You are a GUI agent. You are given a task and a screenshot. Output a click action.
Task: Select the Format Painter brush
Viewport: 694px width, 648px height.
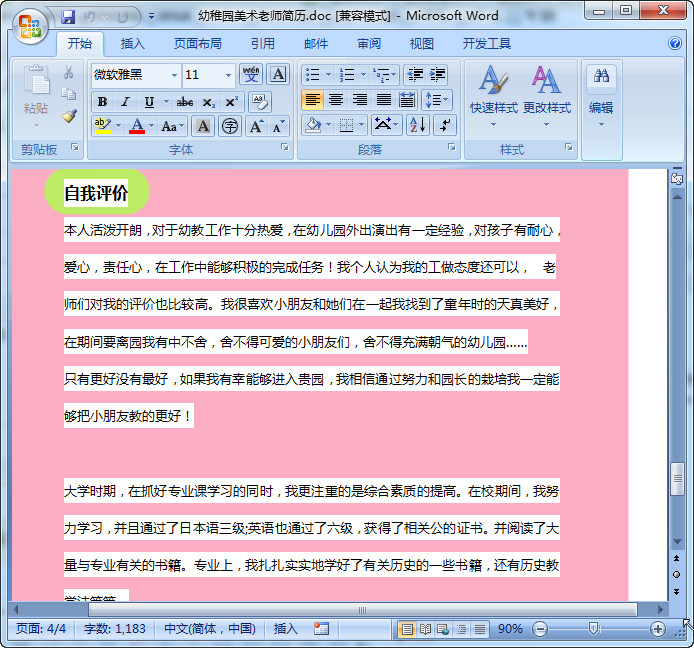69,116
